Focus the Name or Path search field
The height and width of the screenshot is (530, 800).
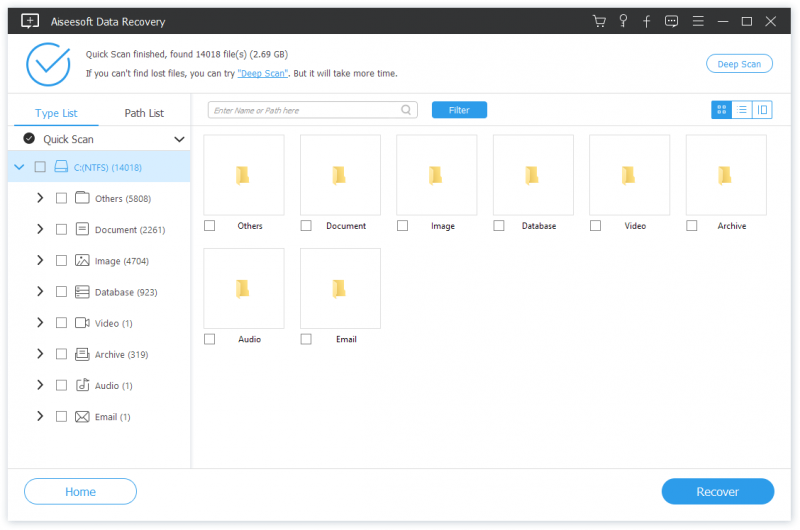tap(313, 110)
